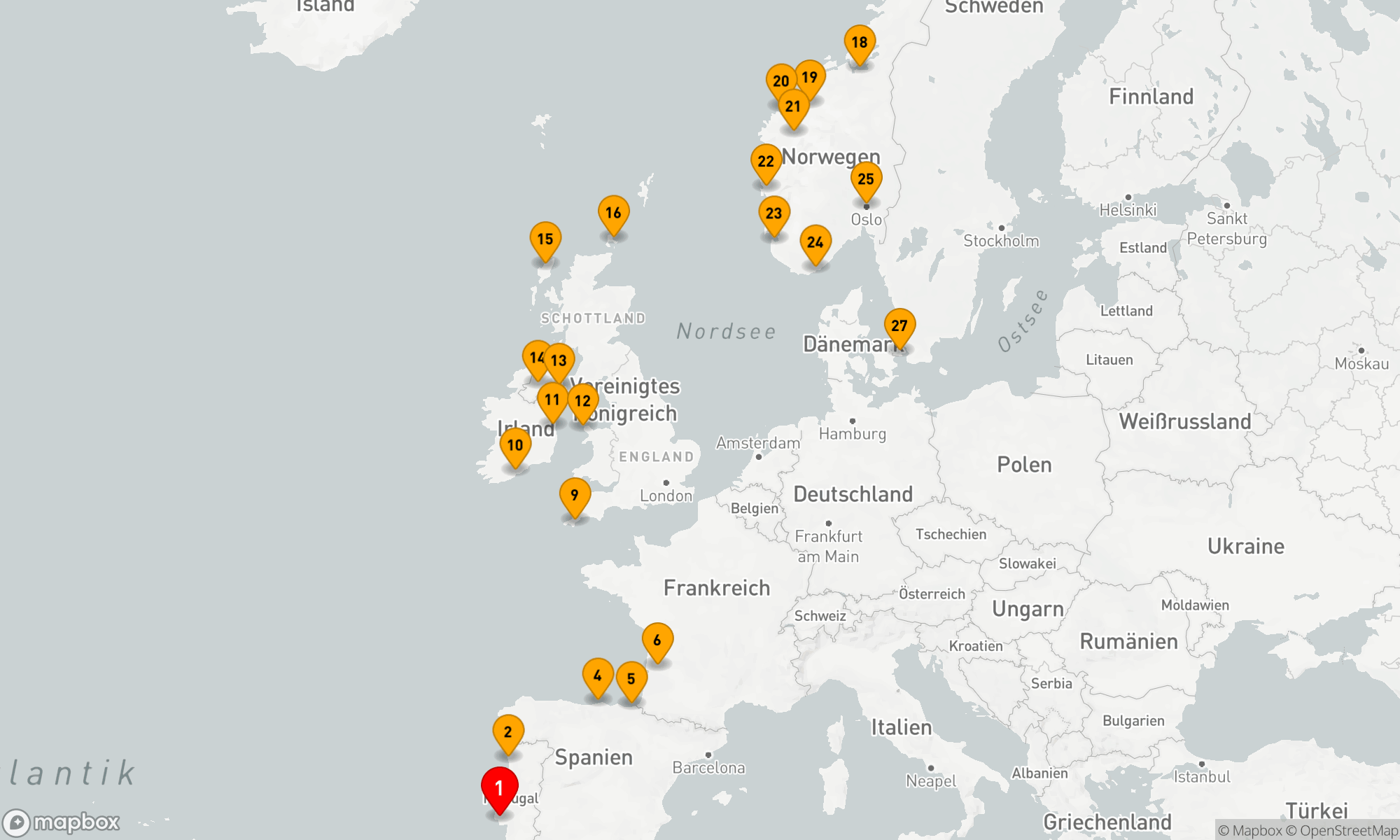Open map marker number 19
Viewport: 1400px width, 840px height.
point(812,78)
